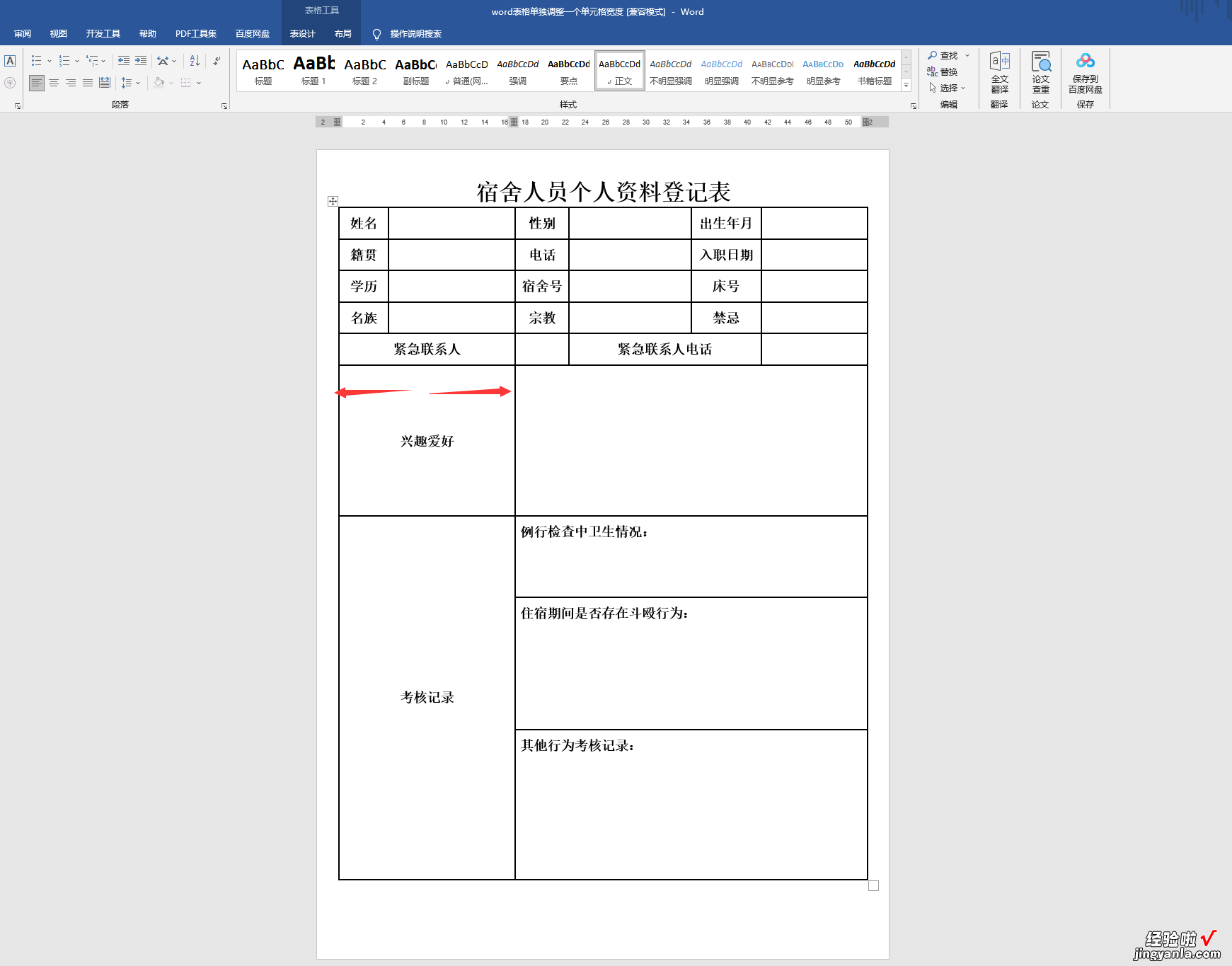Align text right
The height and width of the screenshot is (966, 1232).
[x=71, y=83]
